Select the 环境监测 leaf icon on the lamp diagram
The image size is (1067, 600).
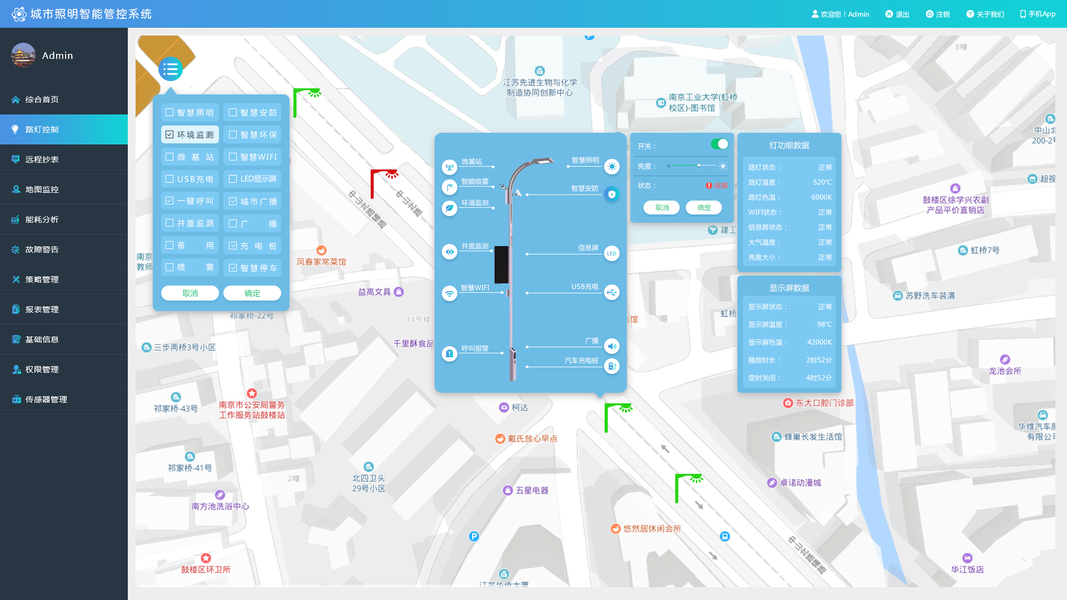click(449, 208)
